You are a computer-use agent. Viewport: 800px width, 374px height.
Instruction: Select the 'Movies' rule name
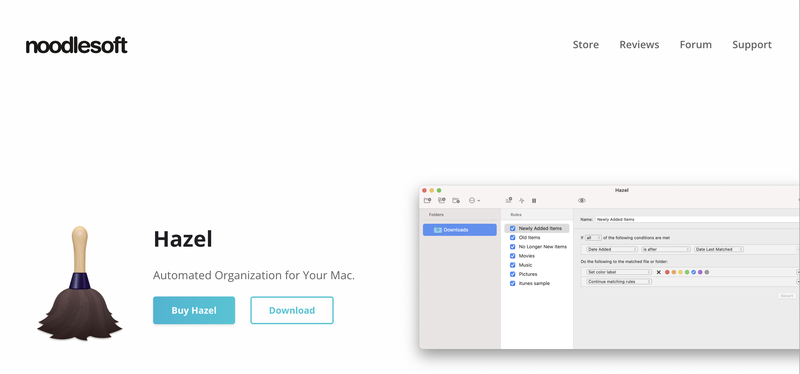coord(527,256)
